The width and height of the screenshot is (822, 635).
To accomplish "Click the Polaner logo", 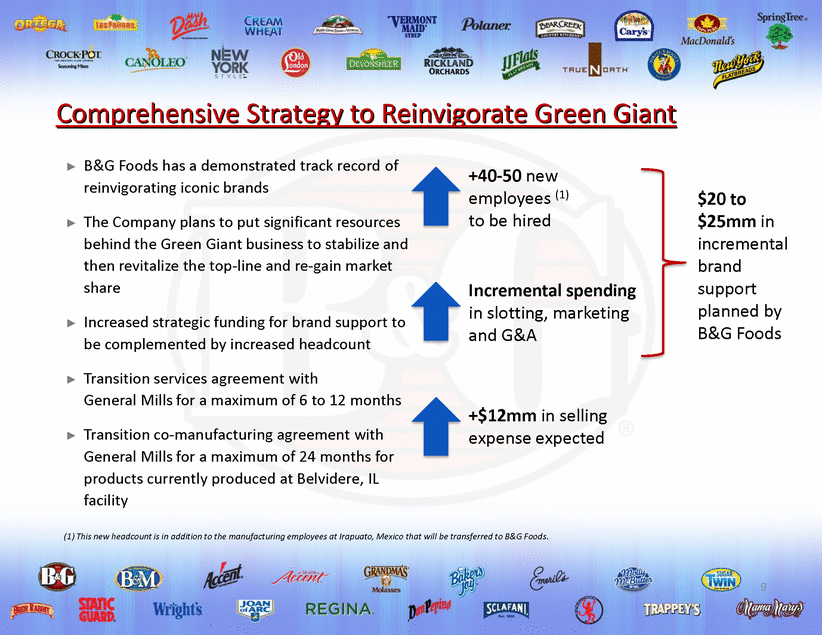I will coord(486,25).
